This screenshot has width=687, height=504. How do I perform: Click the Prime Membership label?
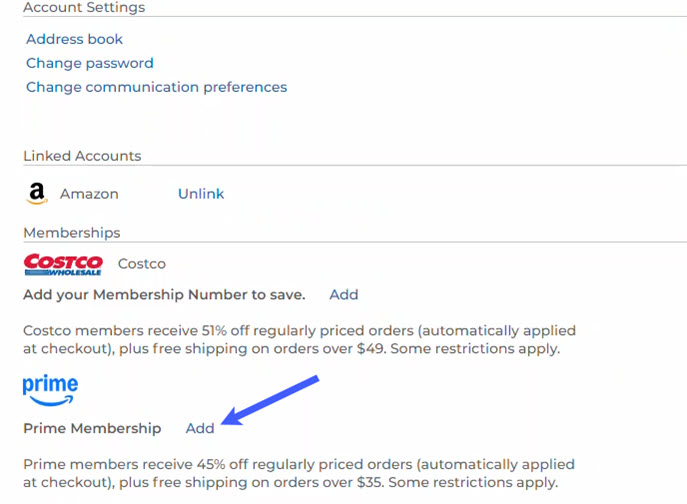[x=92, y=428]
